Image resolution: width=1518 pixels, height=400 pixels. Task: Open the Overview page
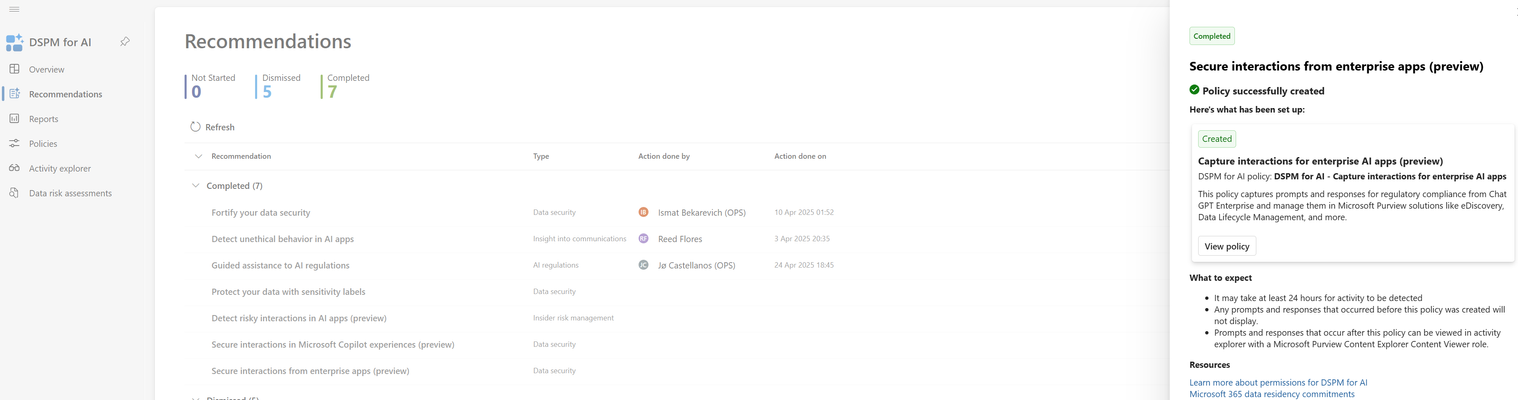47,69
